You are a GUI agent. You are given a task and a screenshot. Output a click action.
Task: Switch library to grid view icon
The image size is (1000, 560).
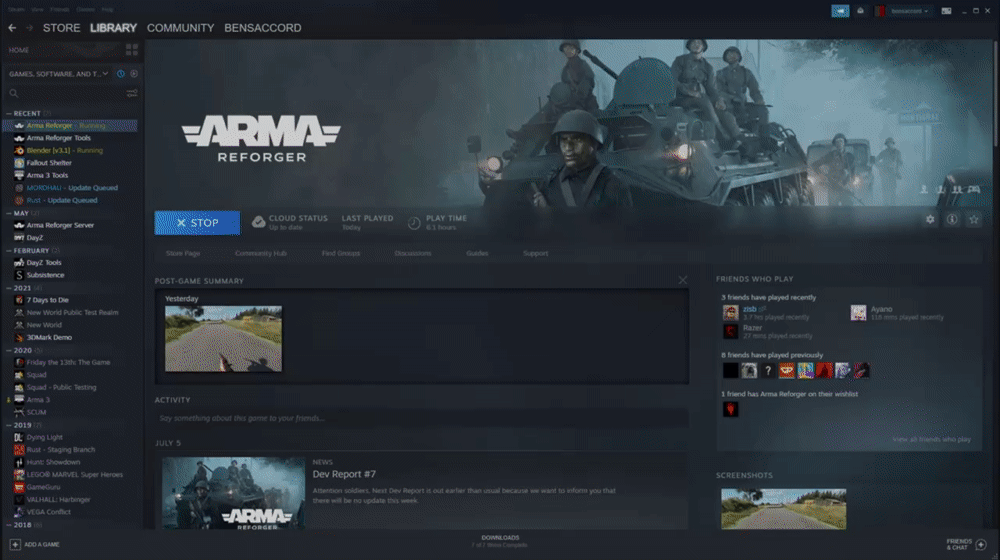tap(132, 50)
